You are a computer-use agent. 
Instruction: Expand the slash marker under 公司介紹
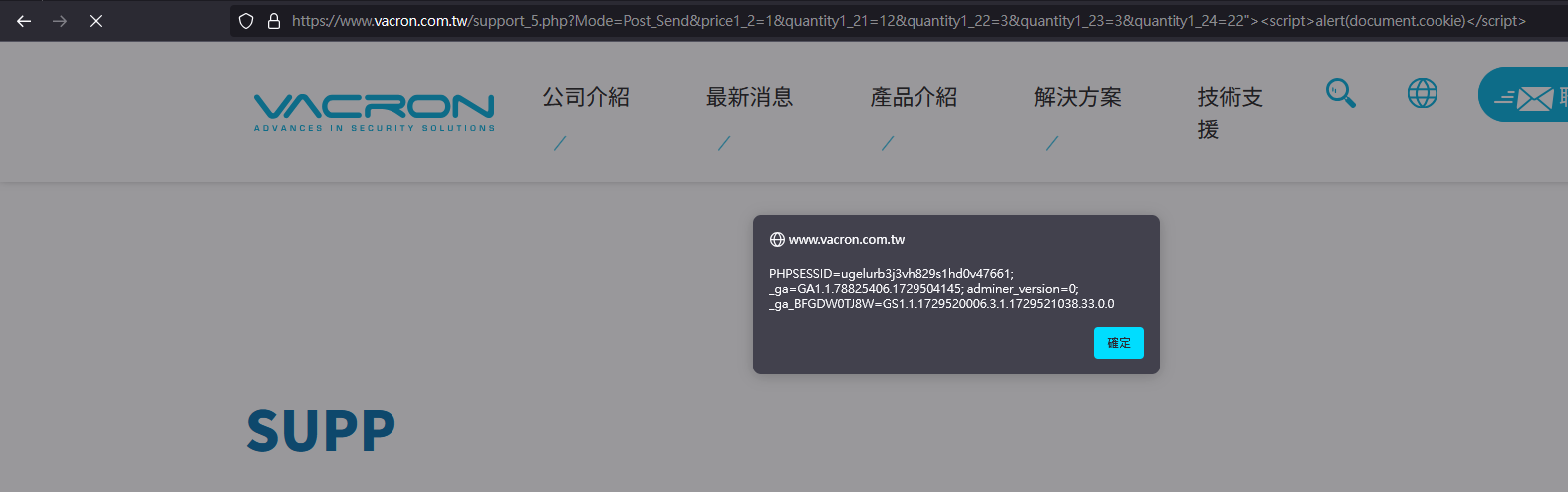point(560,143)
